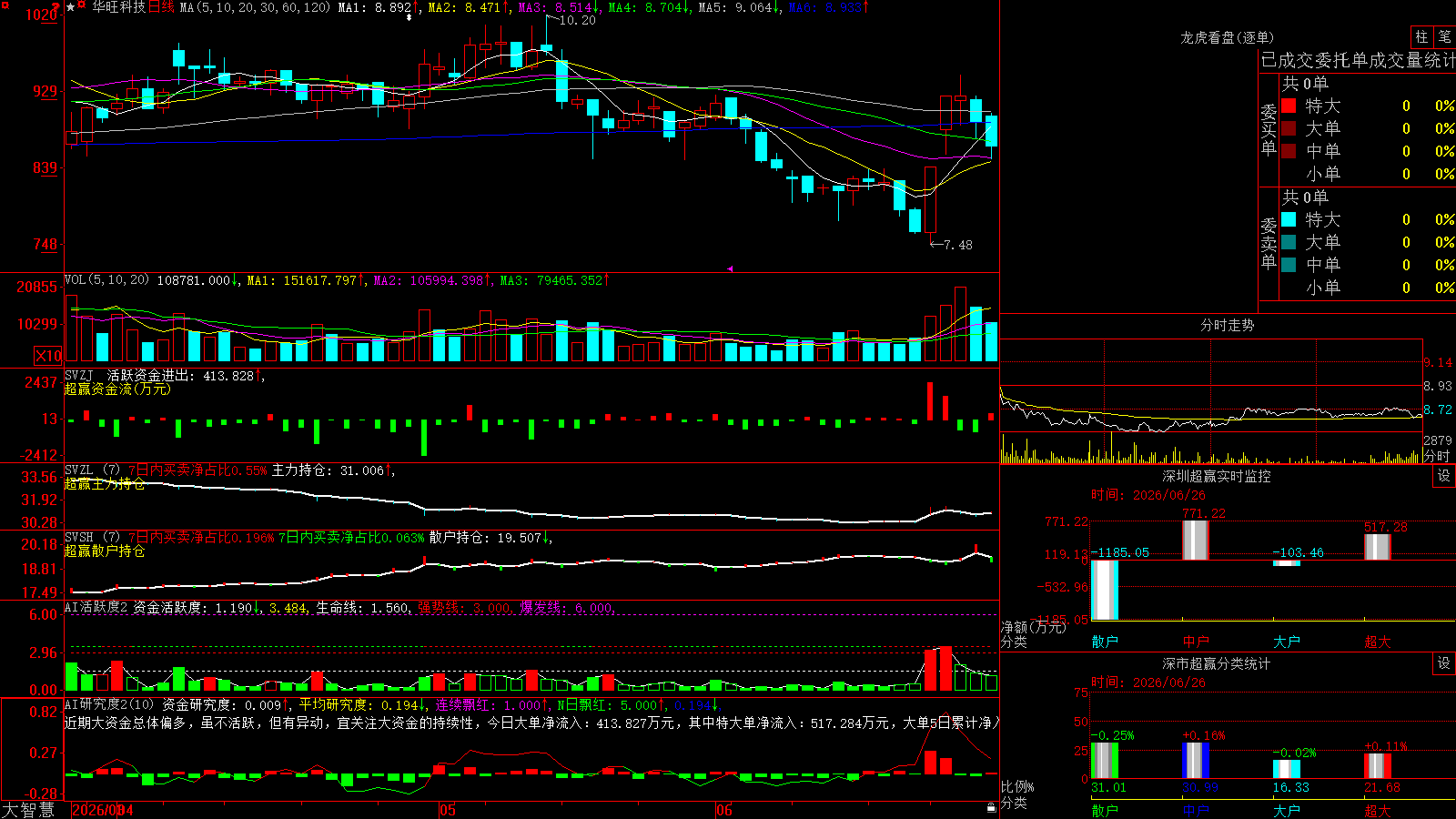Click the 已成交委托单成交量统计 header
Viewport: 1456px width, 819px height.
pyautogui.click(x=1358, y=60)
